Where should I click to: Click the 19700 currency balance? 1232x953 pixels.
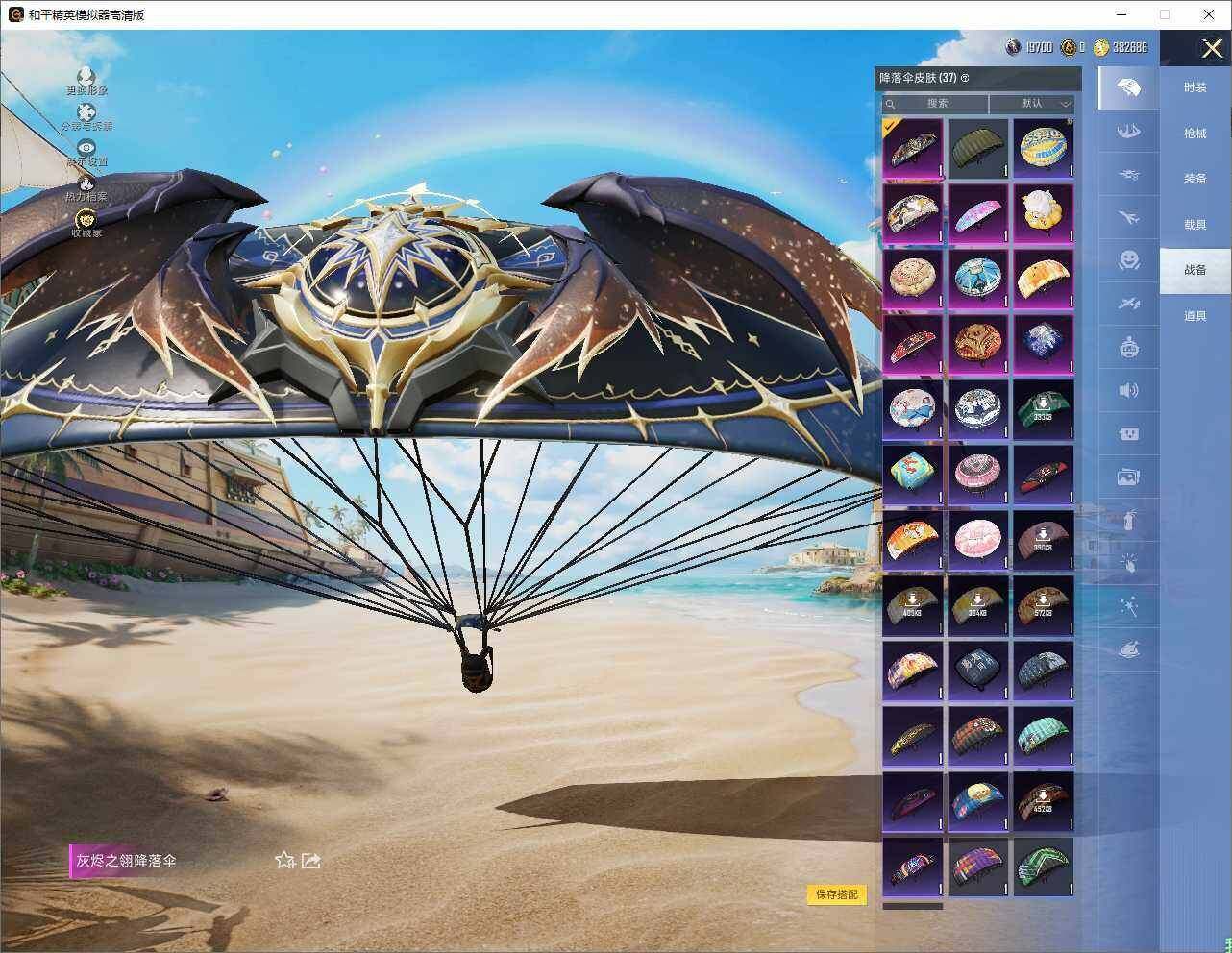[1039, 47]
